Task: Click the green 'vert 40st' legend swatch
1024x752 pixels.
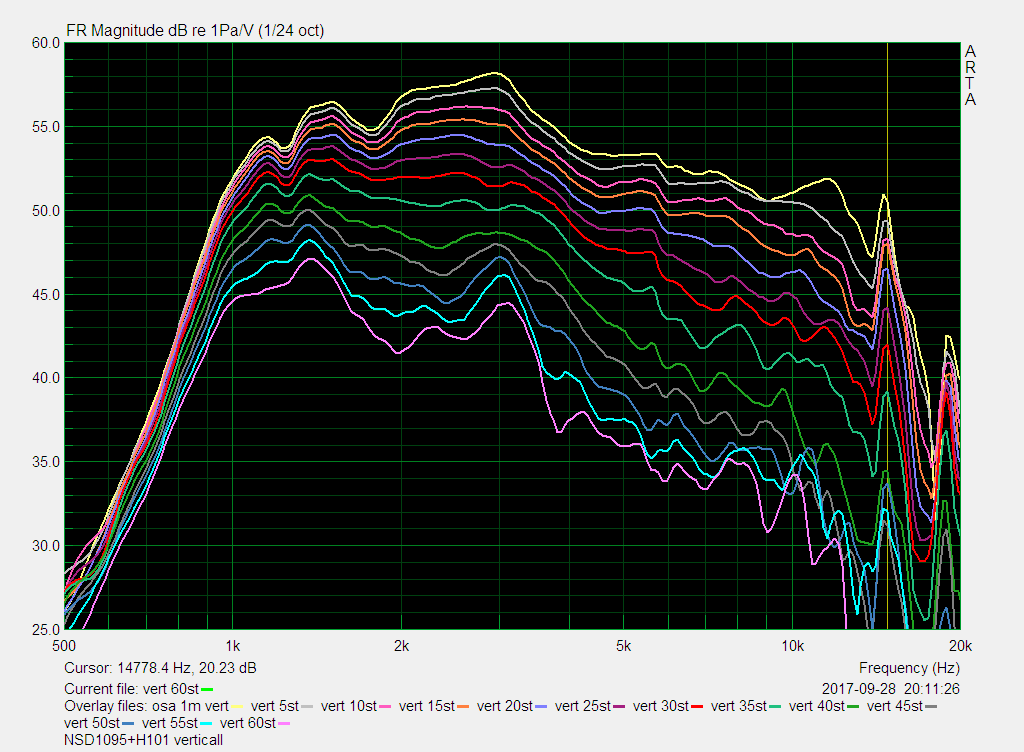Action: pyautogui.click(x=853, y=707)
